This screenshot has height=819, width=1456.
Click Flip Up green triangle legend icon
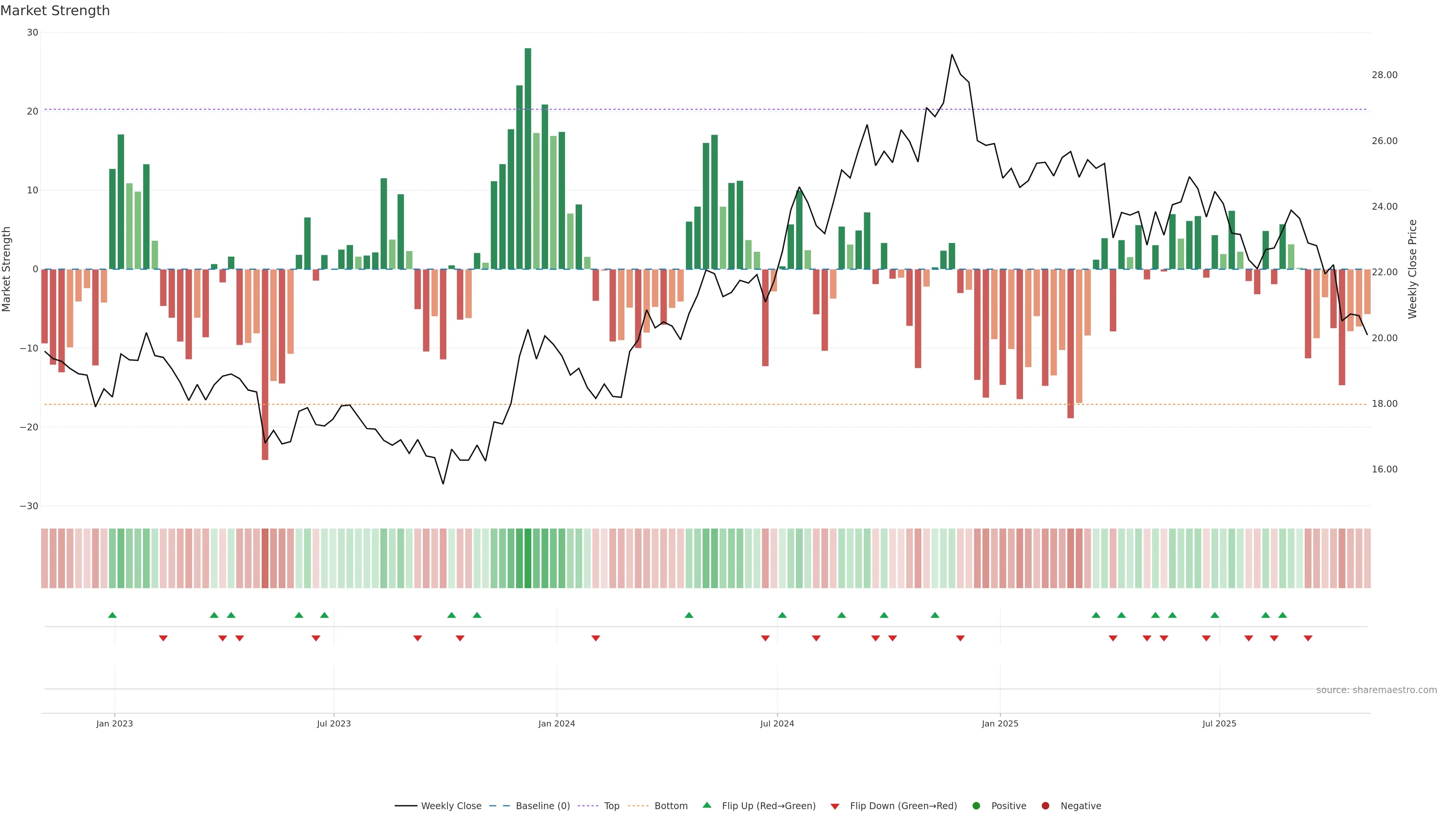706,805
